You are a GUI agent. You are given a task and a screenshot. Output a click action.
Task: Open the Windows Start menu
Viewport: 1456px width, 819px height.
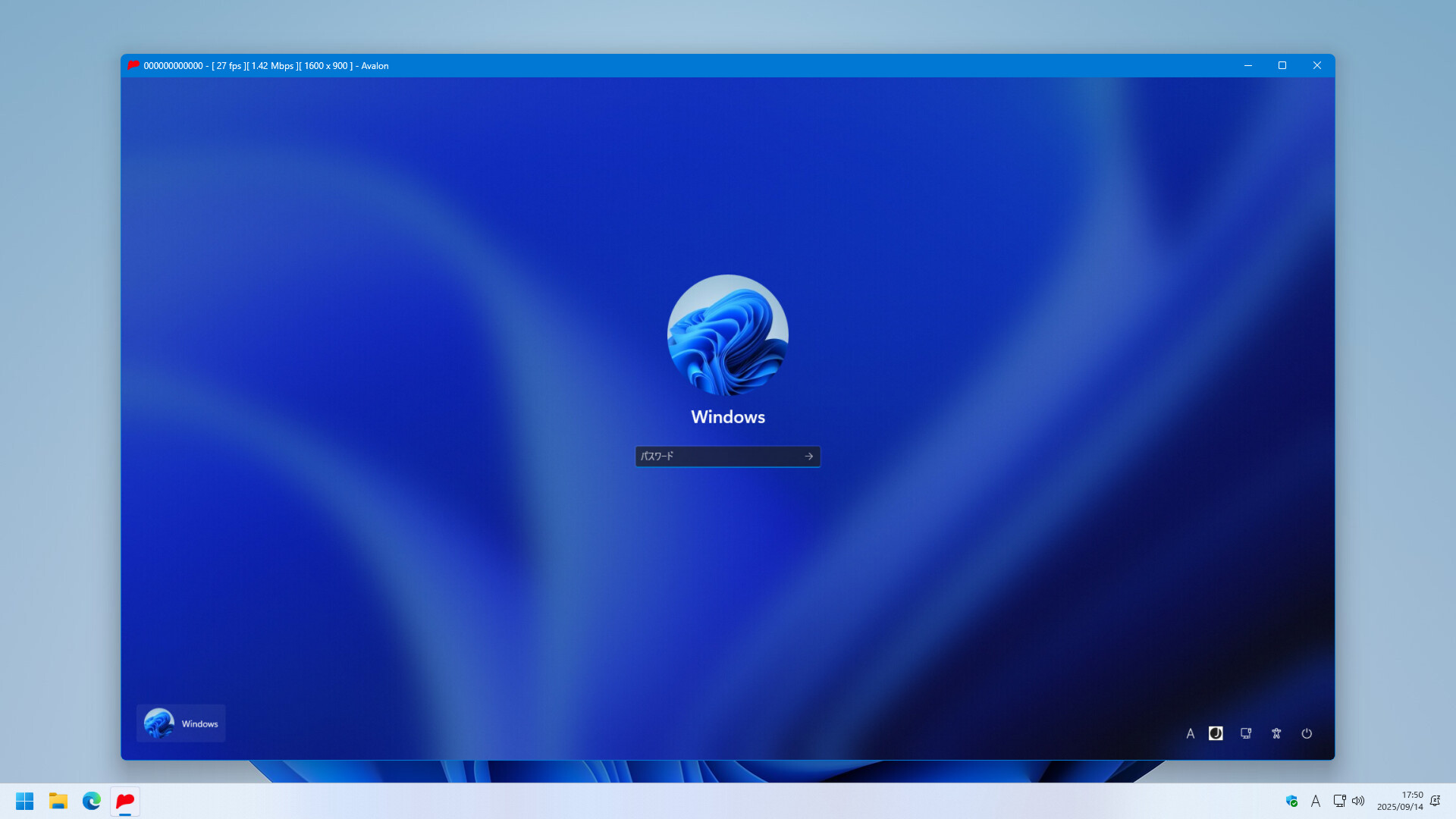24,801
